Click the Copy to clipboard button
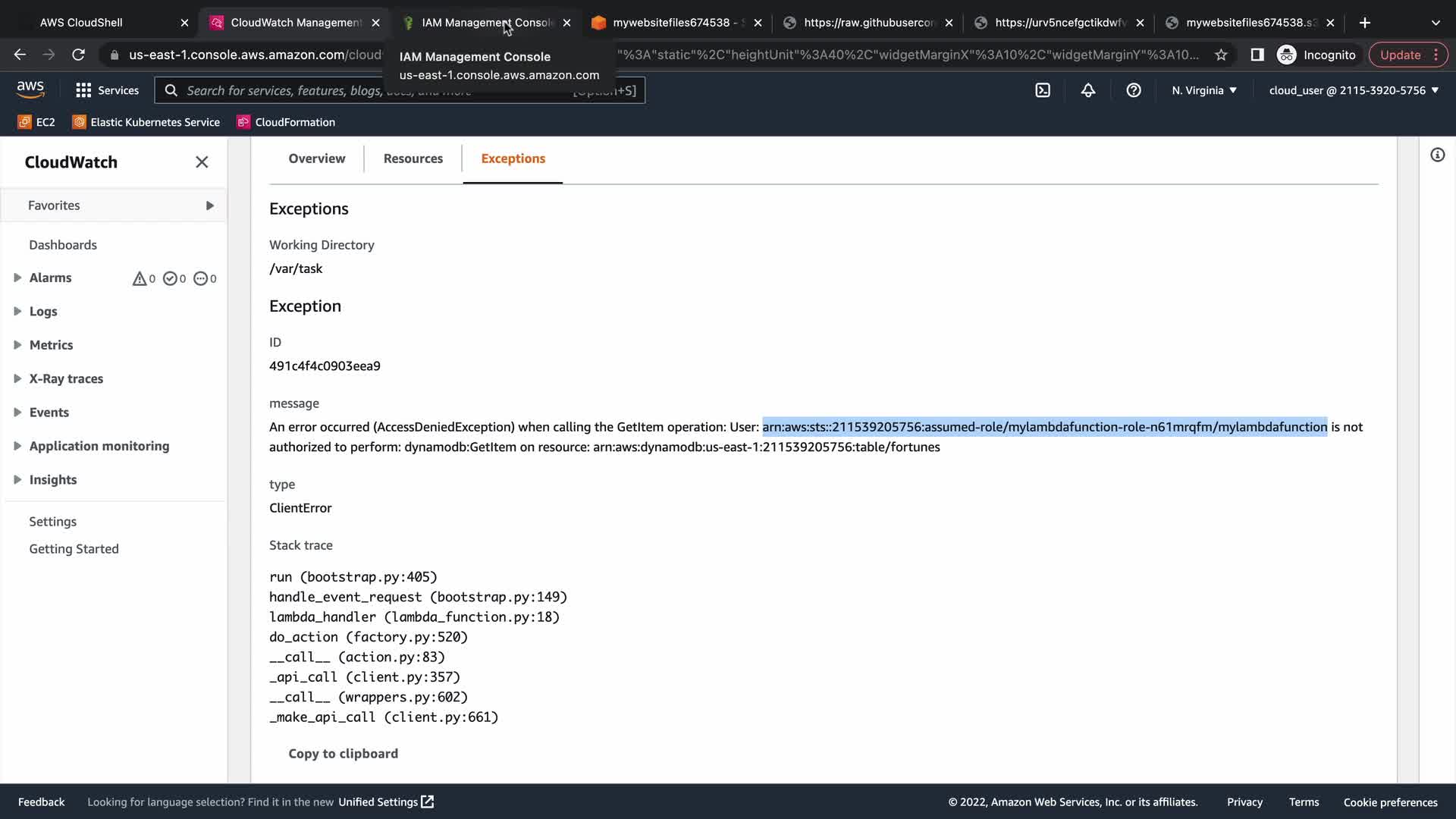The image size is (1456, 819). [x=343, y=753]
